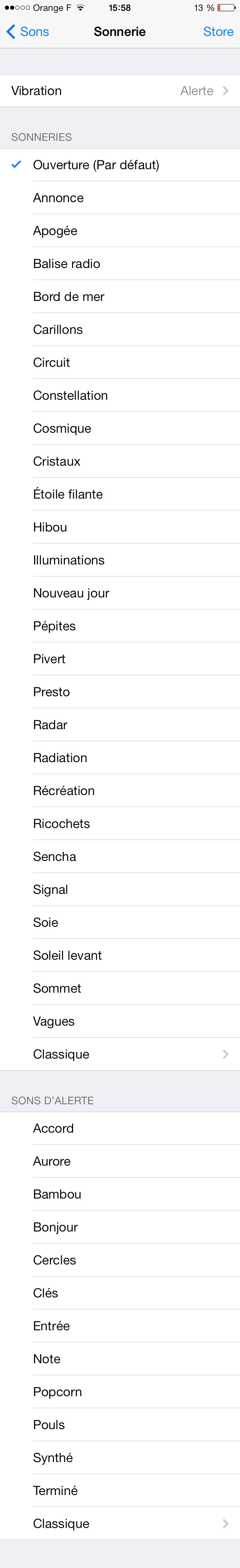Viewport: 240px width, 1568px height.
Task: Select the Hibou ringtone
Action: [x=120, y=527]
